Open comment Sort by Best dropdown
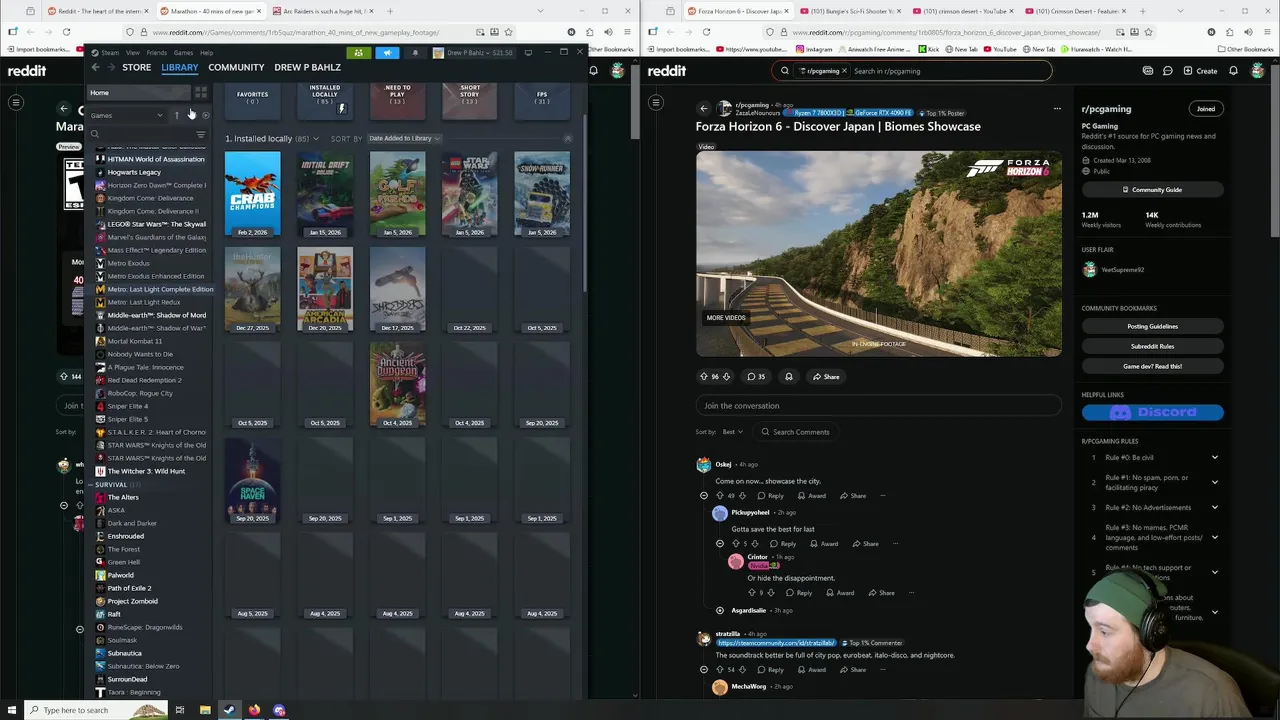 click(733, 432)
